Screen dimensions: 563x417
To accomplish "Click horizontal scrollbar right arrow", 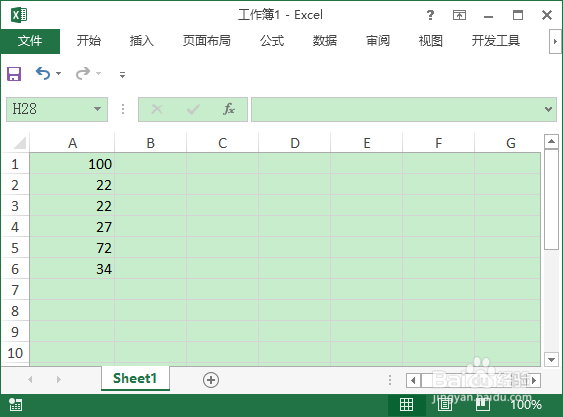I will (x=534, y=380).
